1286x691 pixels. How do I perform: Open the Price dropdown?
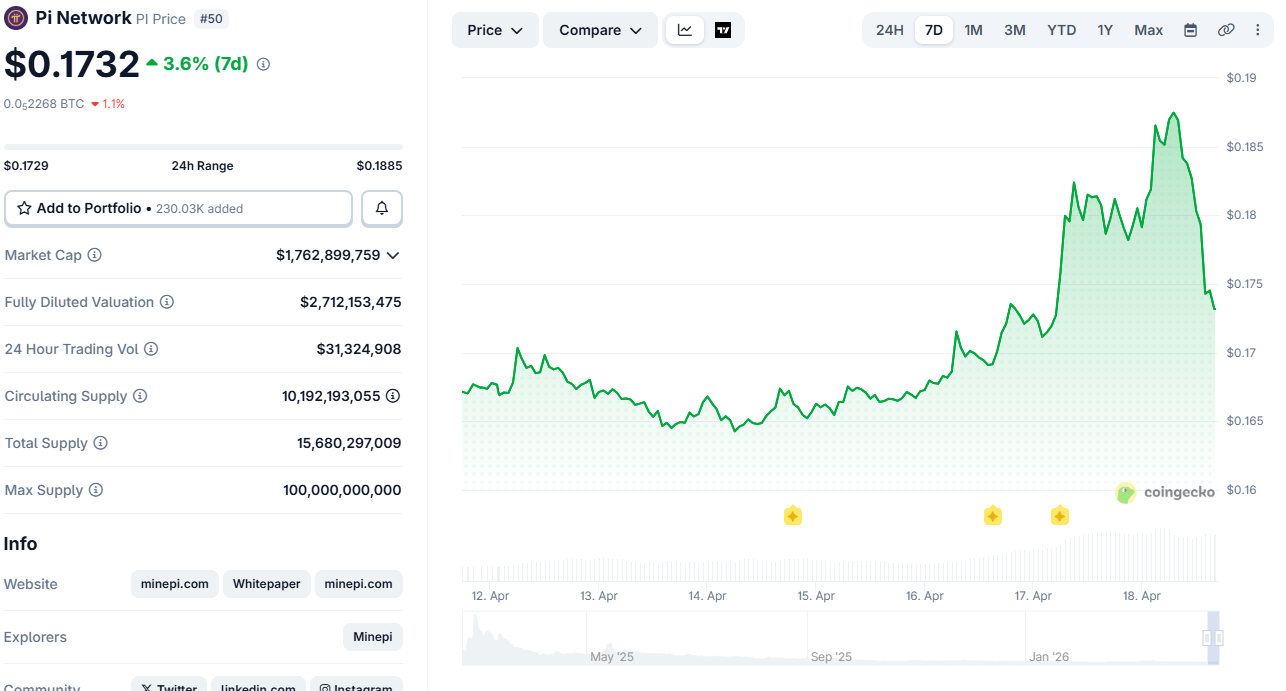(x=494, y=30)
